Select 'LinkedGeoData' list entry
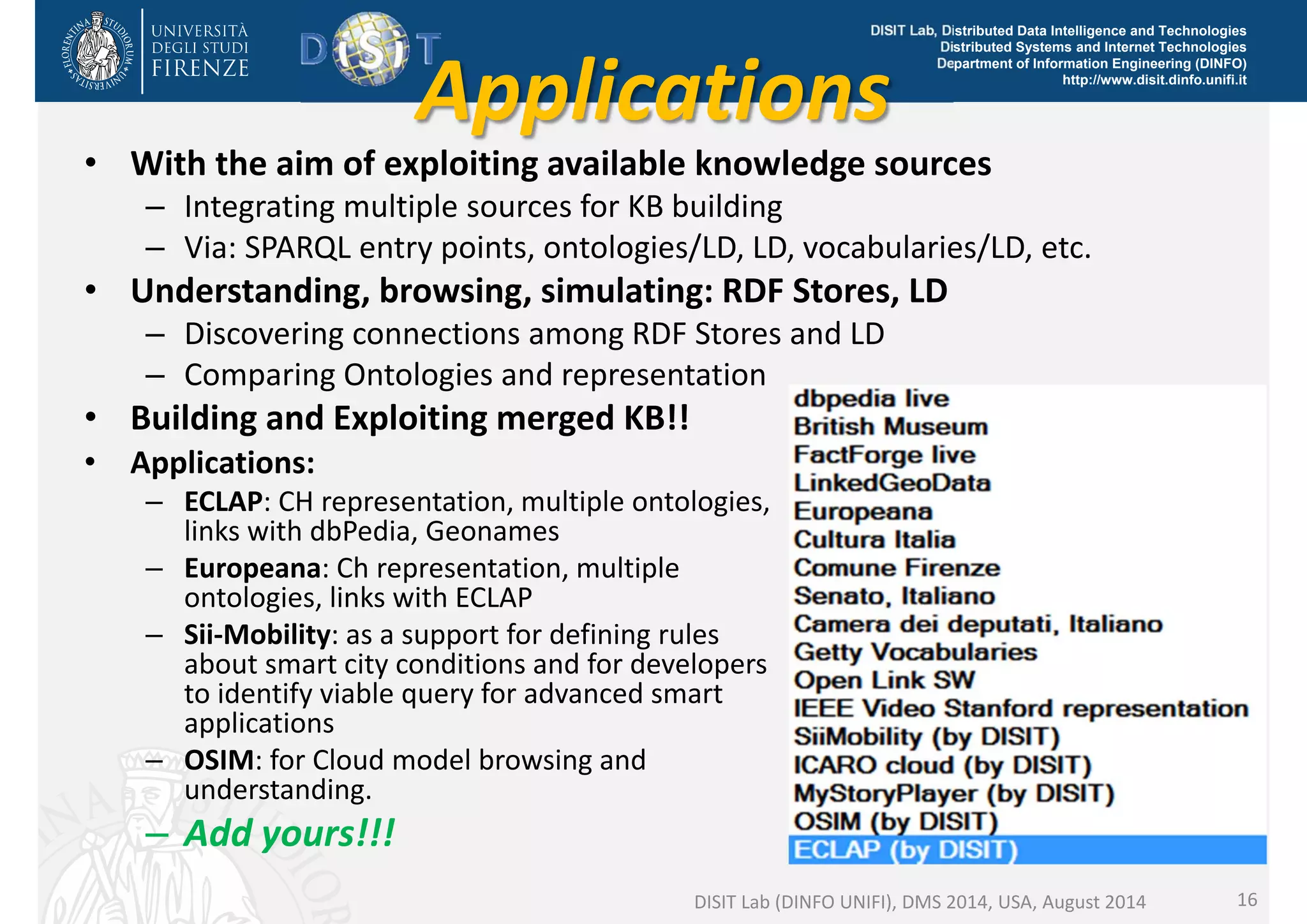This screenshot has height=924, width=1307. 892,483
